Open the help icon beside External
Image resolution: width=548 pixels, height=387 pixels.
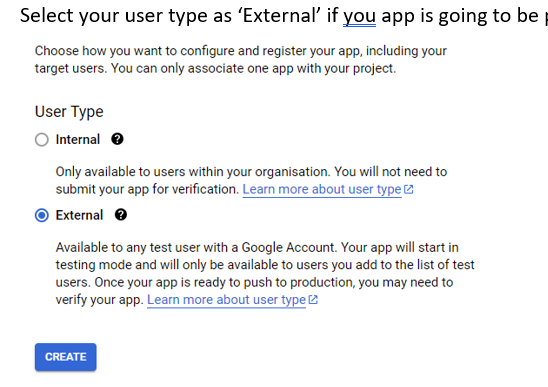[x=121, y=215]
